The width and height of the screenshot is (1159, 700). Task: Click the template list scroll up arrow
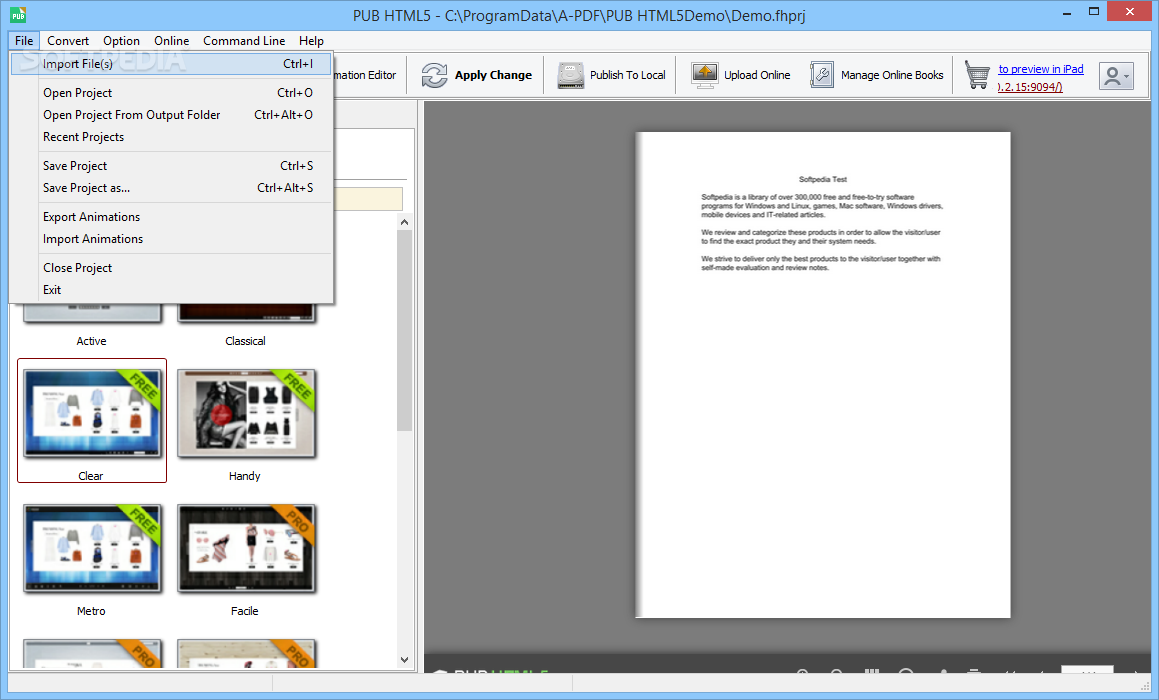pos(404,222)
